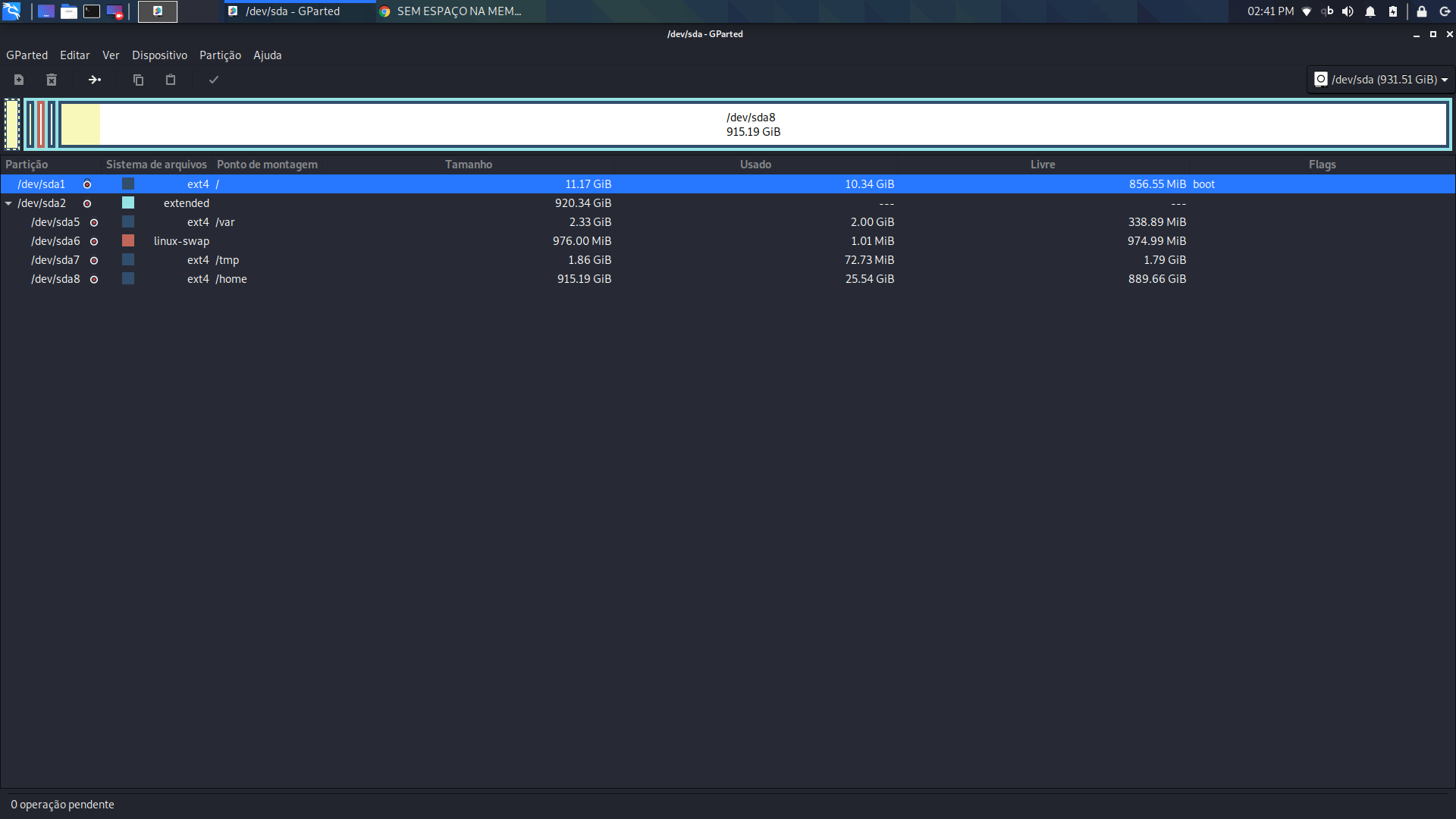Select the /dev/sda7 partition row

[x=728, y=260]
